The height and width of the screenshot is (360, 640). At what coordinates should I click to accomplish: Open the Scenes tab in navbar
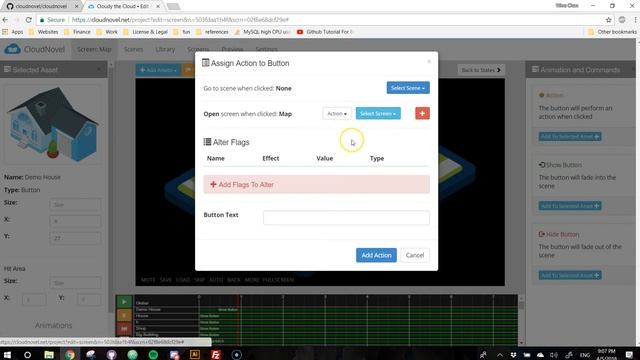(x=133, y=49)
